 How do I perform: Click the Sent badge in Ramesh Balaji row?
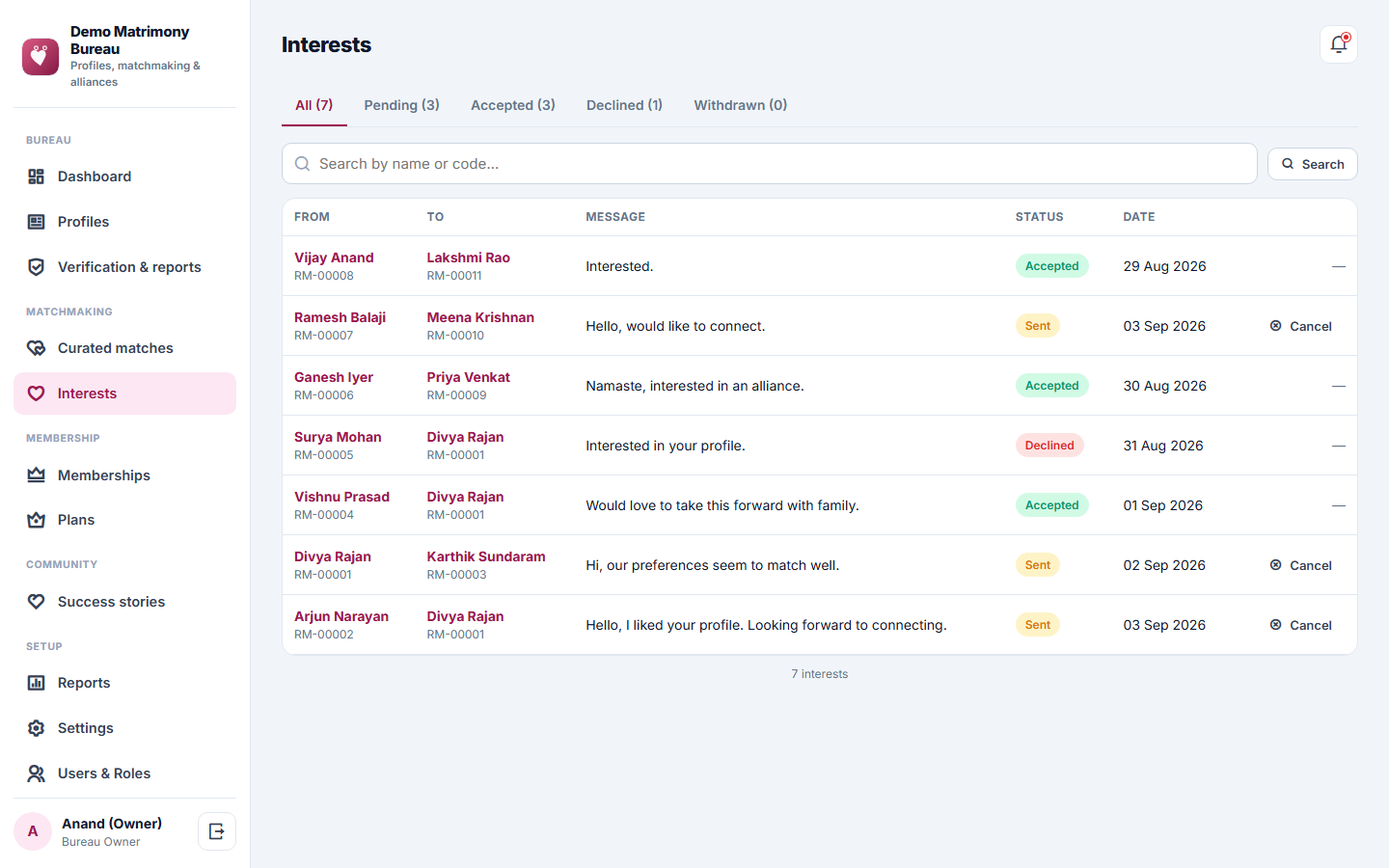pos(1038,326)
